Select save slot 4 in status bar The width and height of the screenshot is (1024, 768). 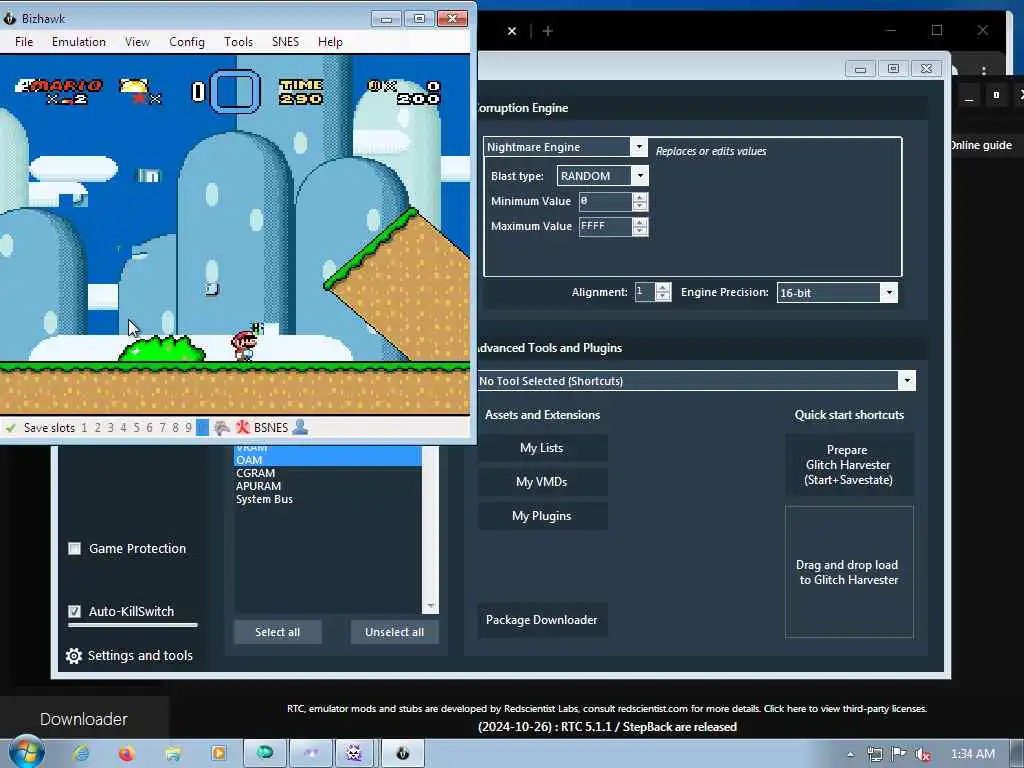123,428
